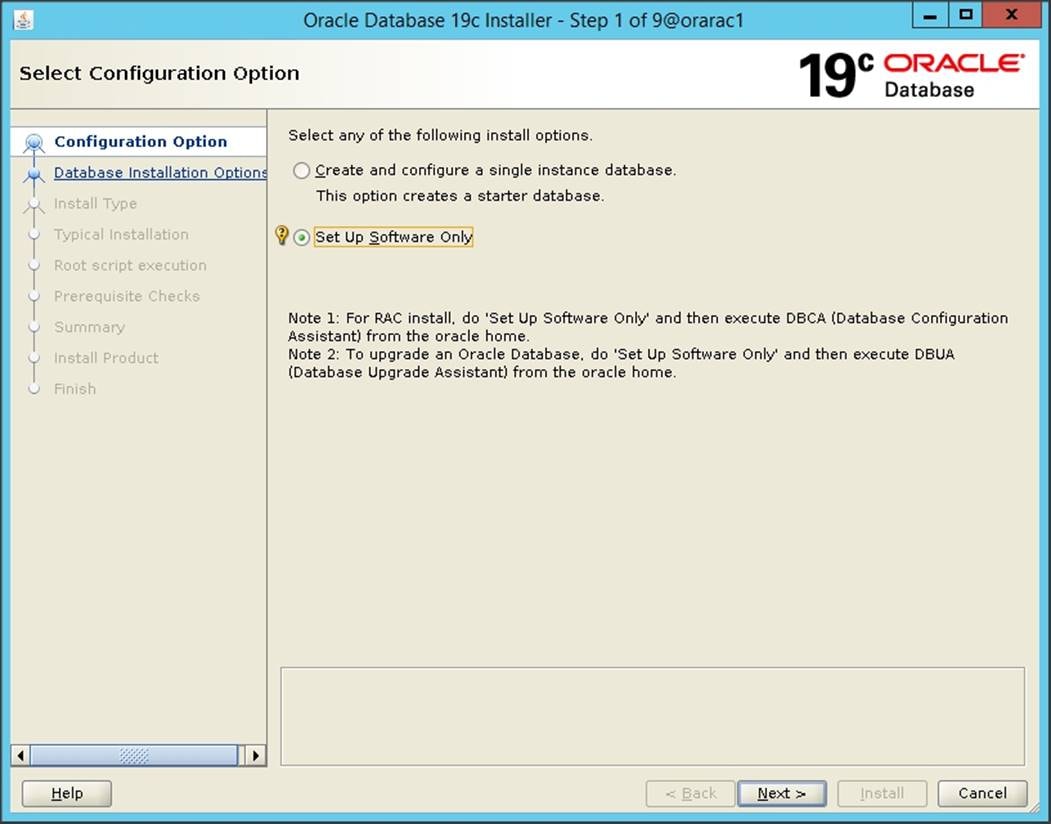The image size is (1051, 824).
Task: Click the Configuration Option step bullet icon
Action: tap(34, 142)
